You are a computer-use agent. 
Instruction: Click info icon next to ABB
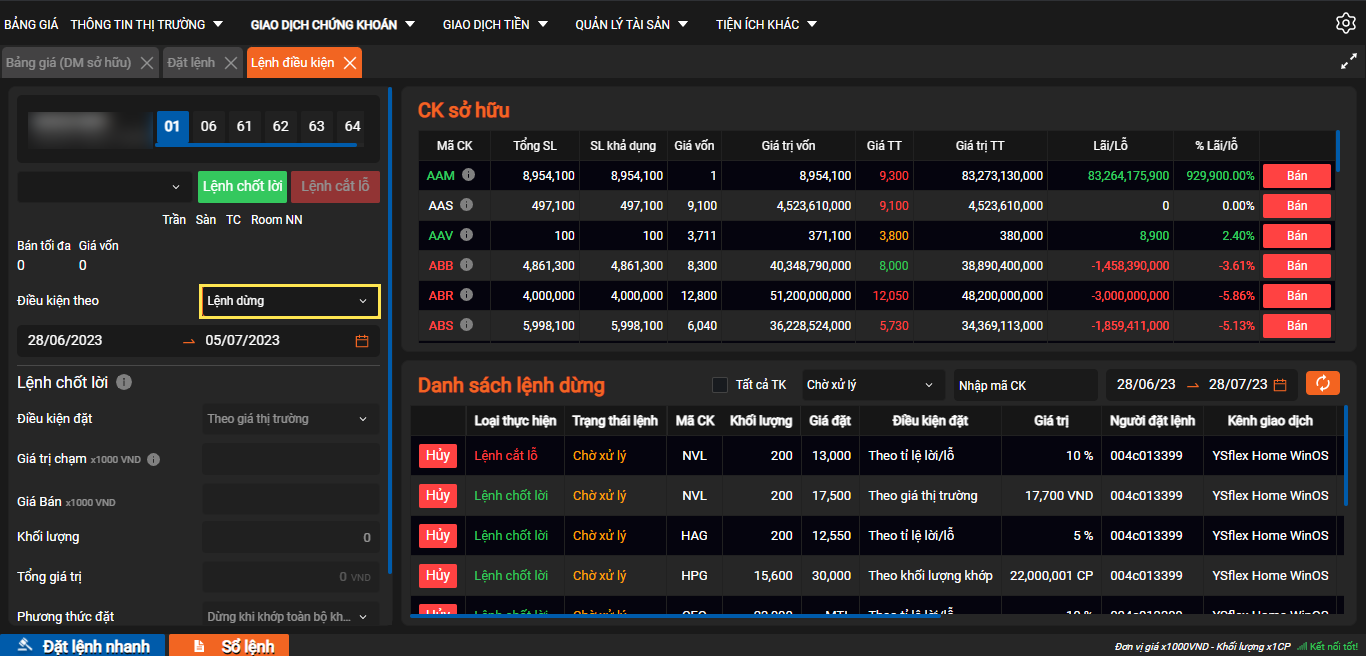[x=467, y=265]
